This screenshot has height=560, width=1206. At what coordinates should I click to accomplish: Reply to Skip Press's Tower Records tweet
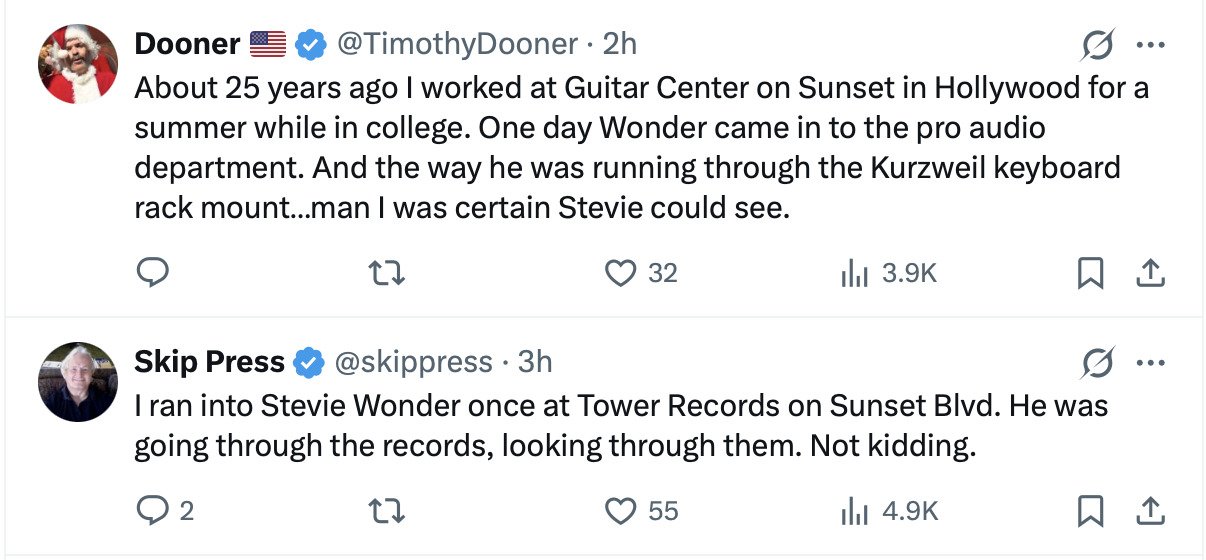153,511
